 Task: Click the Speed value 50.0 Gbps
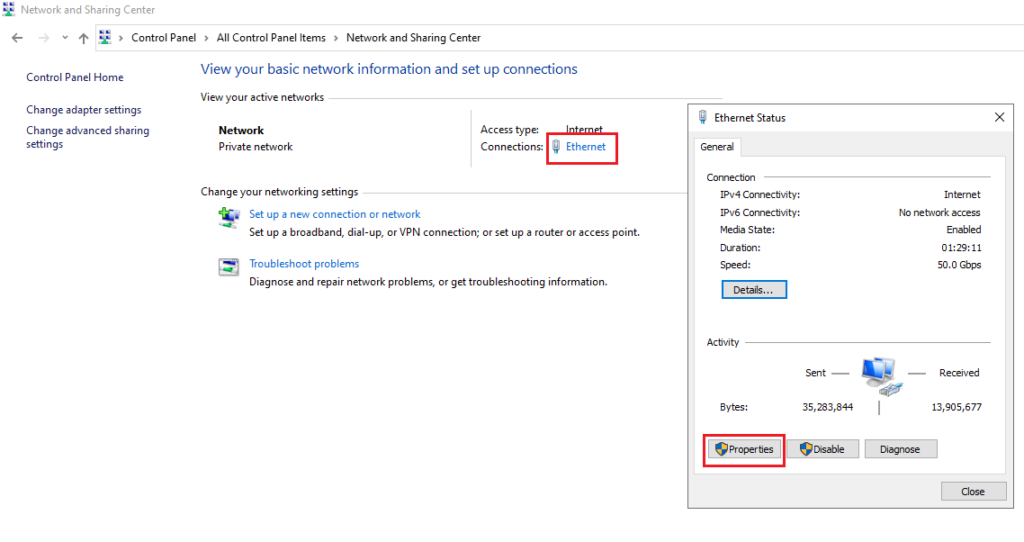pyautogui.click(x=959, y=265)
